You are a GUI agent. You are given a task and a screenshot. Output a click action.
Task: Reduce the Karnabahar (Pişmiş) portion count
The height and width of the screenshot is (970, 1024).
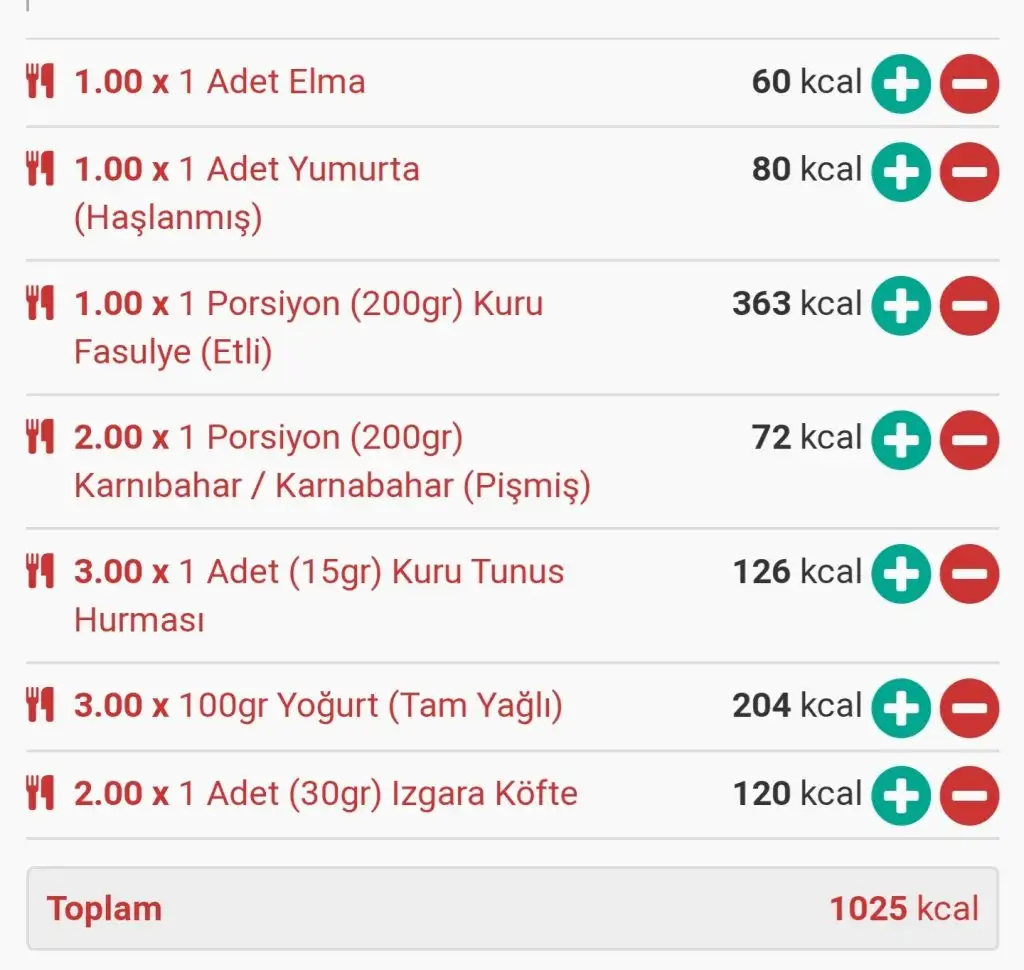(969, 440)
